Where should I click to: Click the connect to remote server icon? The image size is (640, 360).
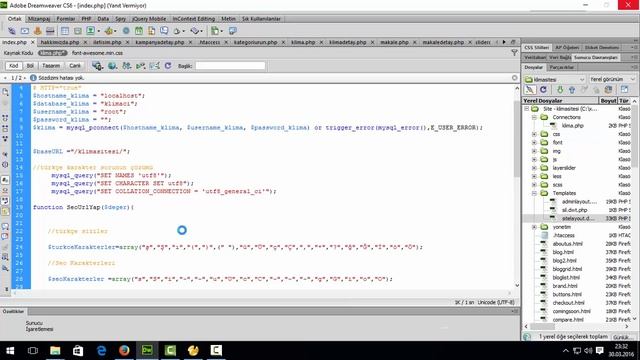(x=530, y=89)
